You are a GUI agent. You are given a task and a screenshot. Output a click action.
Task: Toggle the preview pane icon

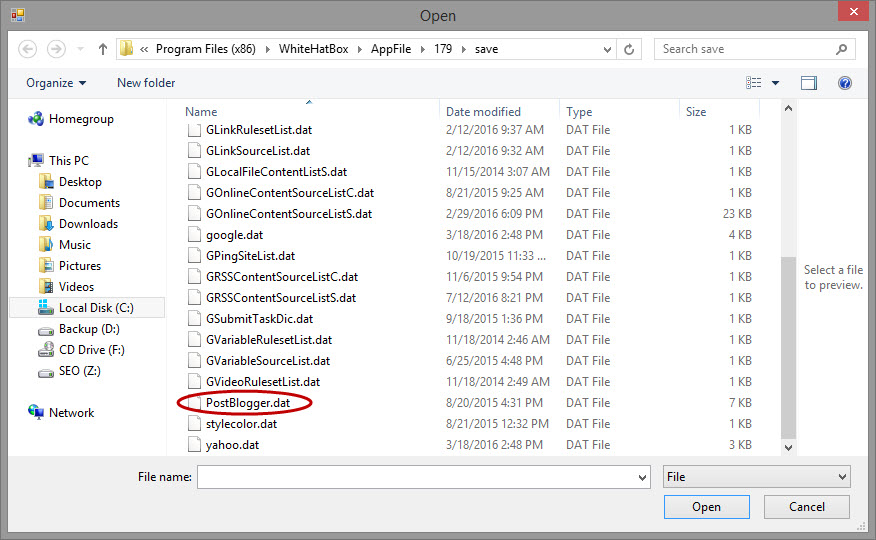point(808,83)
